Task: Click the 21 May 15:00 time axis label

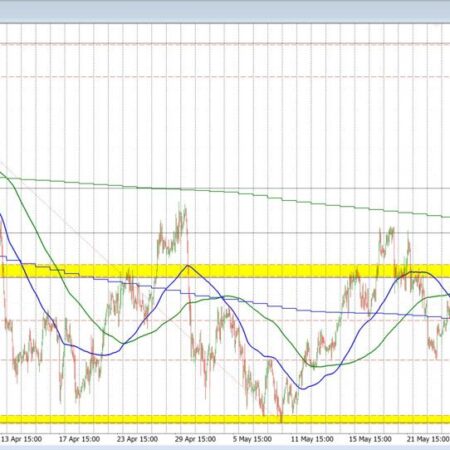Action: point(428,439)
